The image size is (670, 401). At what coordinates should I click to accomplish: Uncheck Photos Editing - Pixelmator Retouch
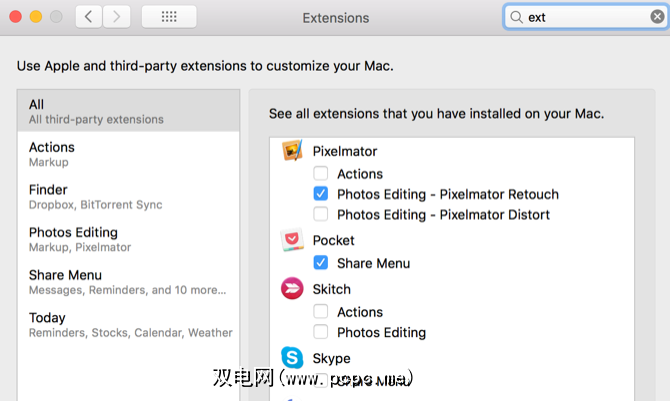321,194
